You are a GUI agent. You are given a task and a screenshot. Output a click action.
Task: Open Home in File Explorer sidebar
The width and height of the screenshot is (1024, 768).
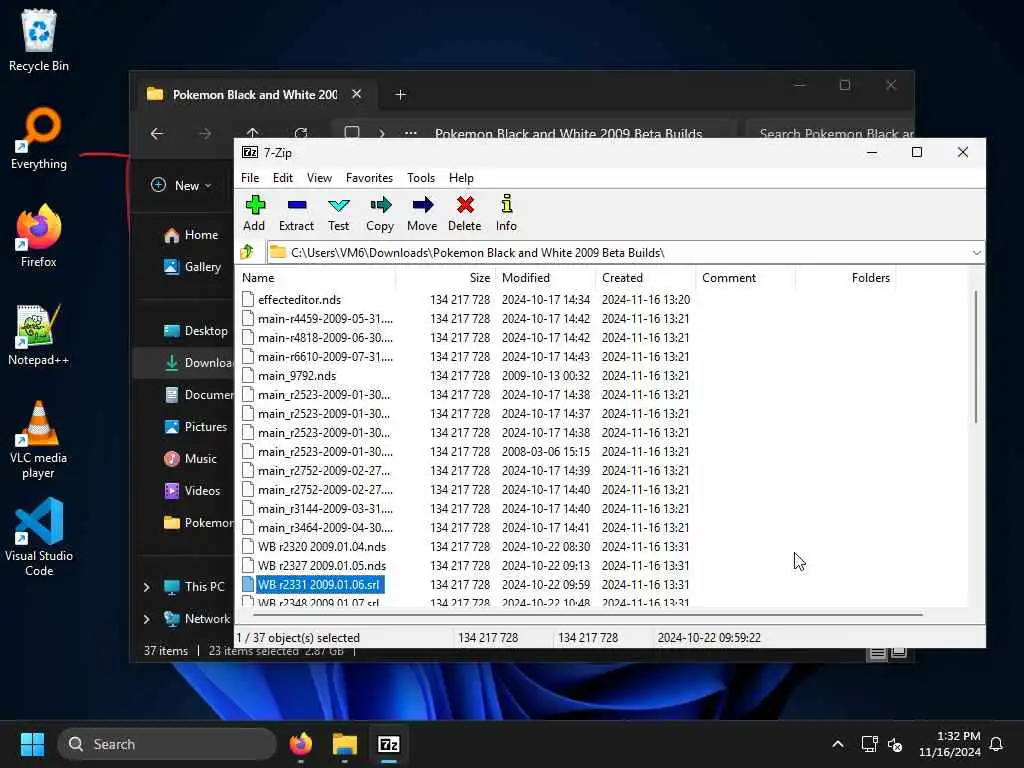tap(191, 235)
